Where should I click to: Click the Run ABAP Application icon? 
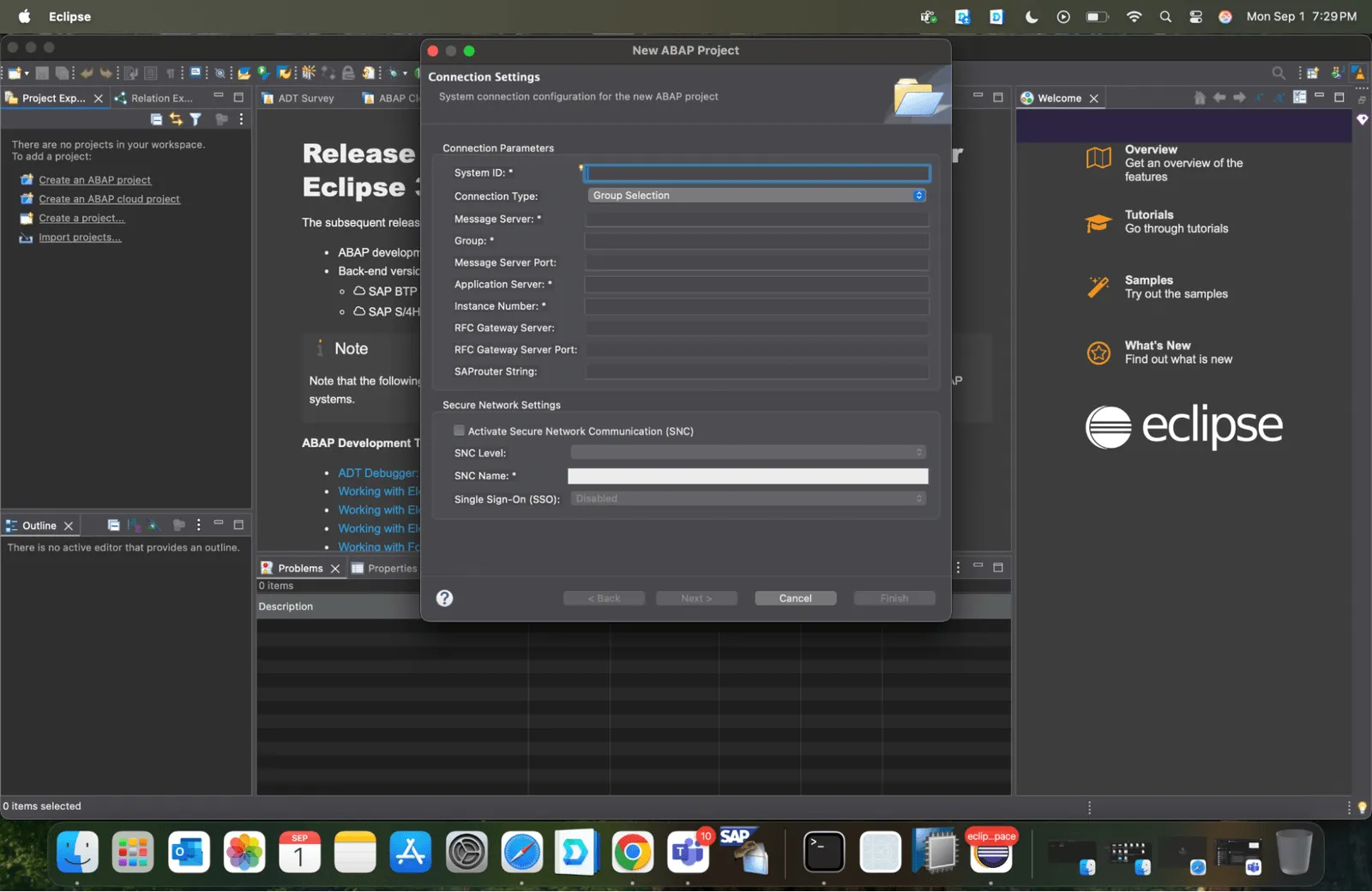[x=263, y=73]
